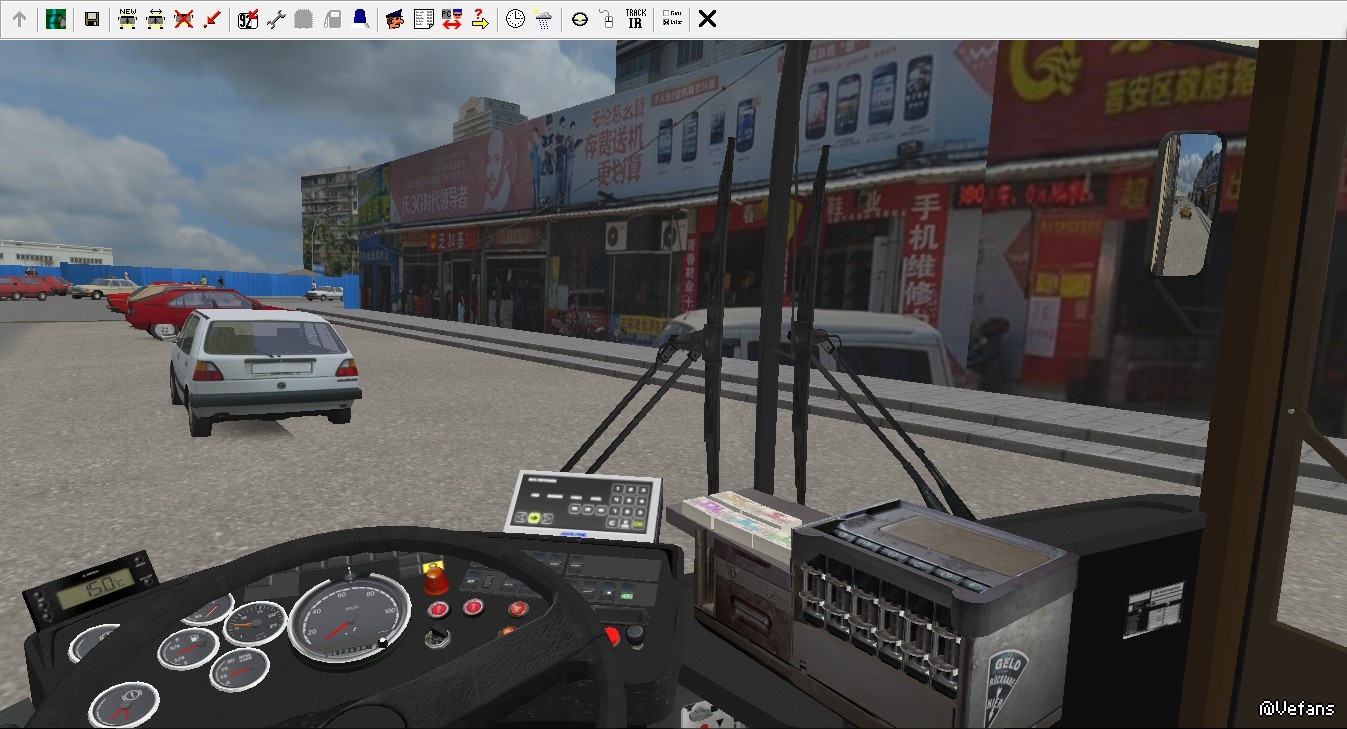Click the red question mark help icon
Image resolution: width=1347 pixels, height=729 pixels.
[x=479, y=19]
